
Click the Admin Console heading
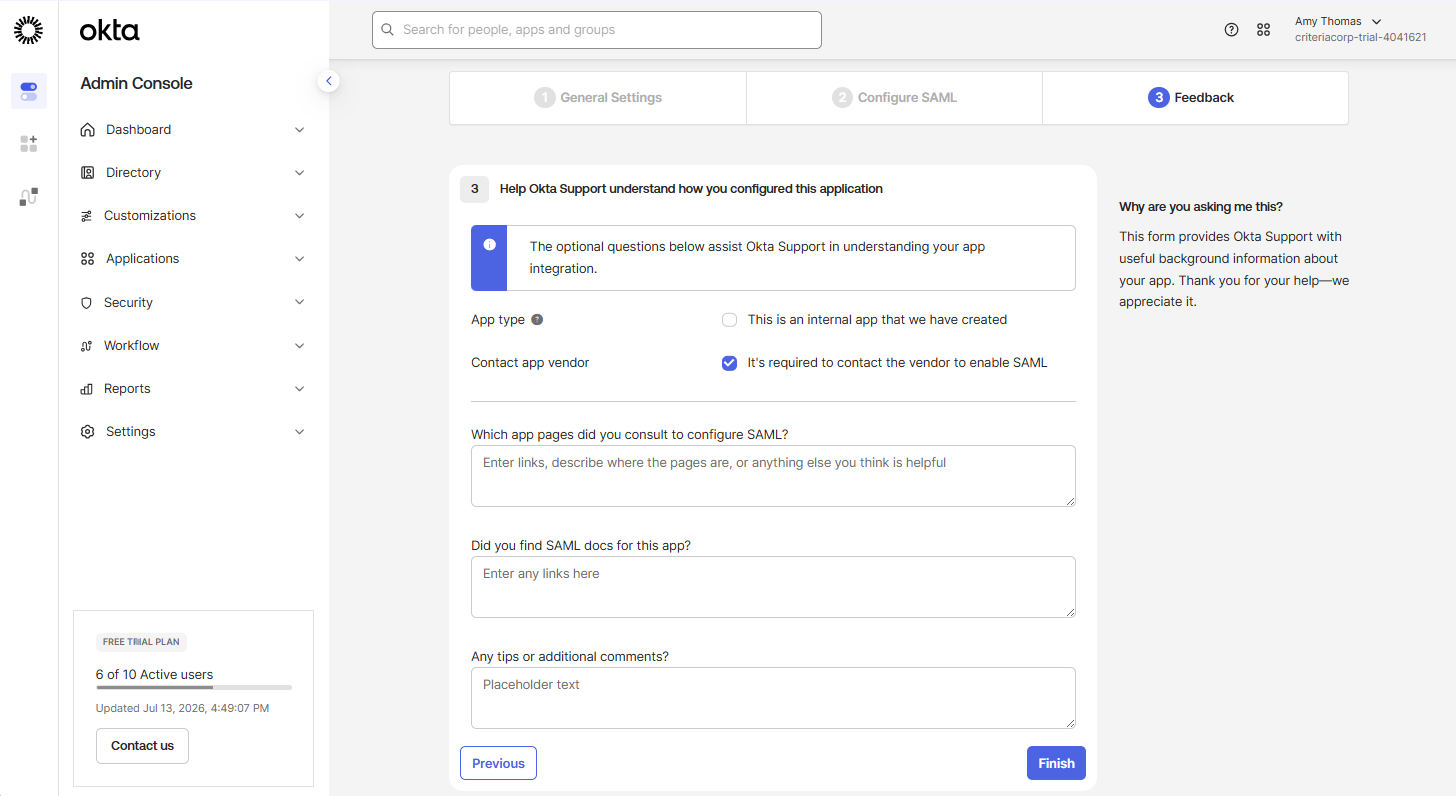point(136,84)
